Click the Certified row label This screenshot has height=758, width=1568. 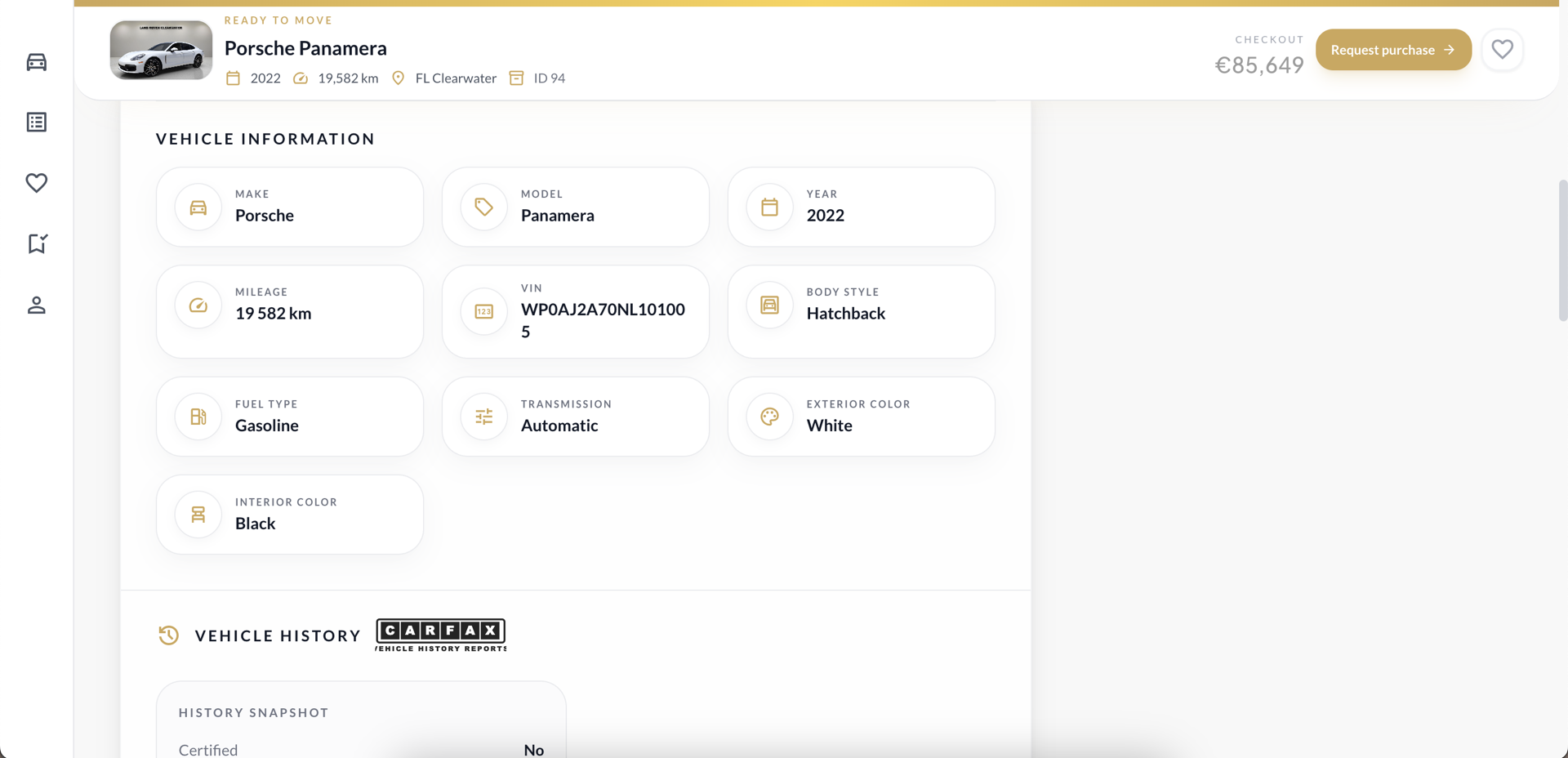[208, 750]
